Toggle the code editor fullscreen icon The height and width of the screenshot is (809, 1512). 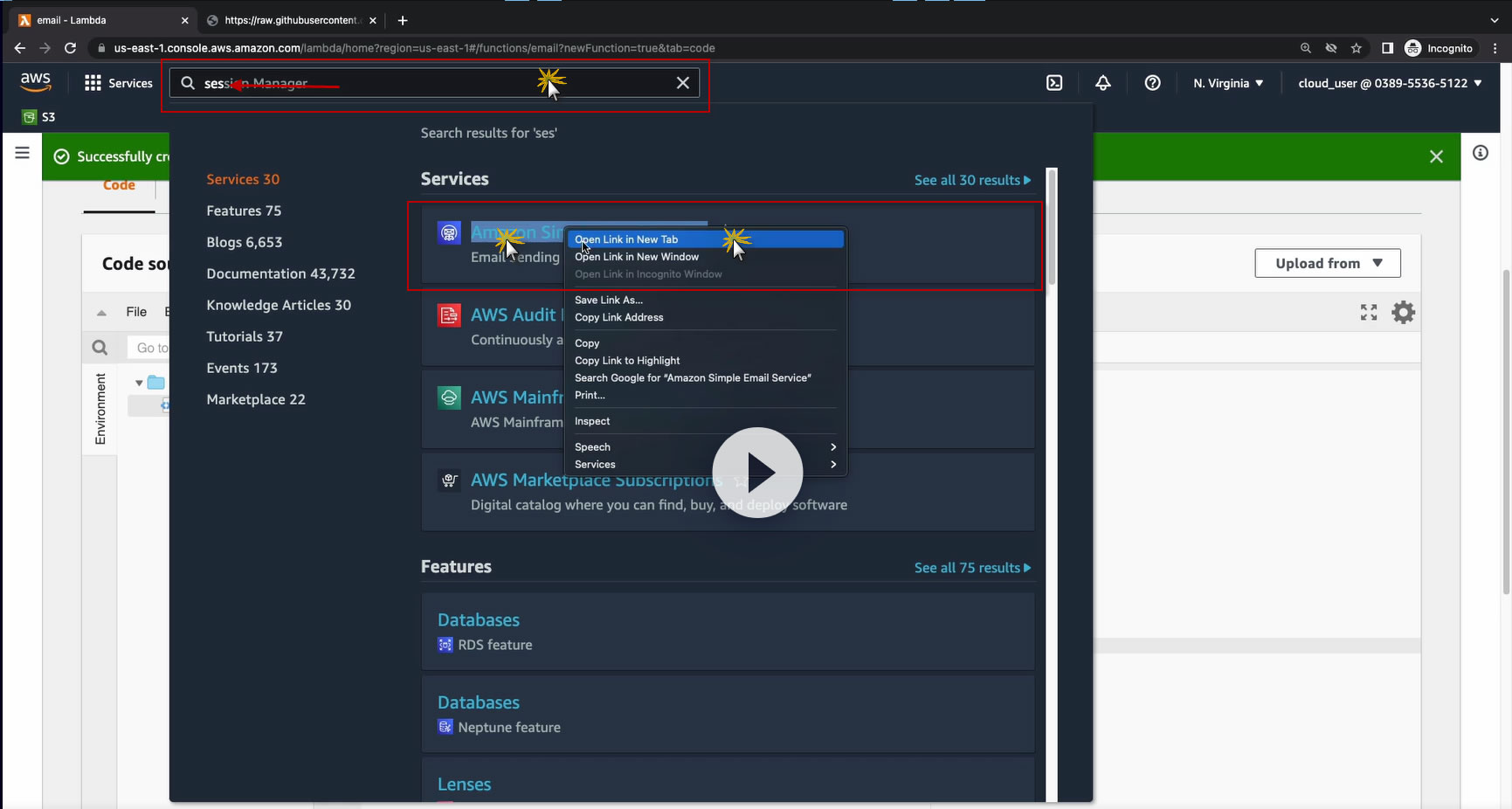(1369, 312)
